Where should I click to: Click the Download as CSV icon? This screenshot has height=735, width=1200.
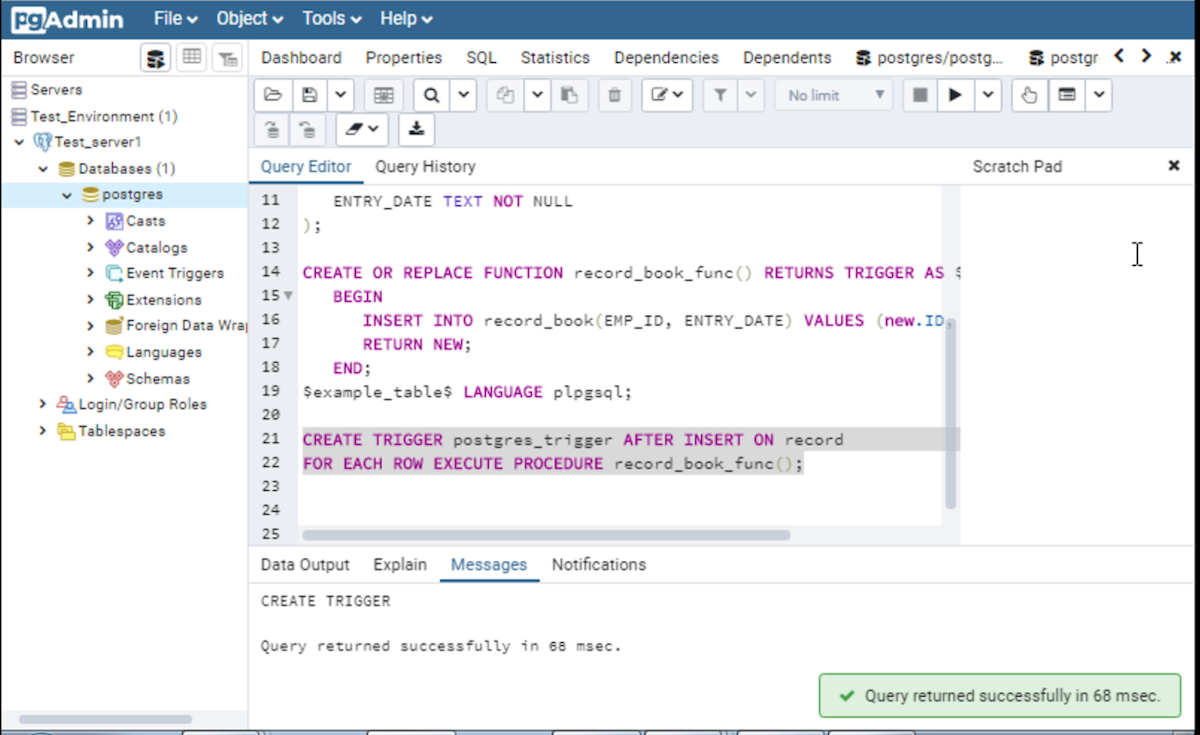pyautogui.click(x=416, y=129)
